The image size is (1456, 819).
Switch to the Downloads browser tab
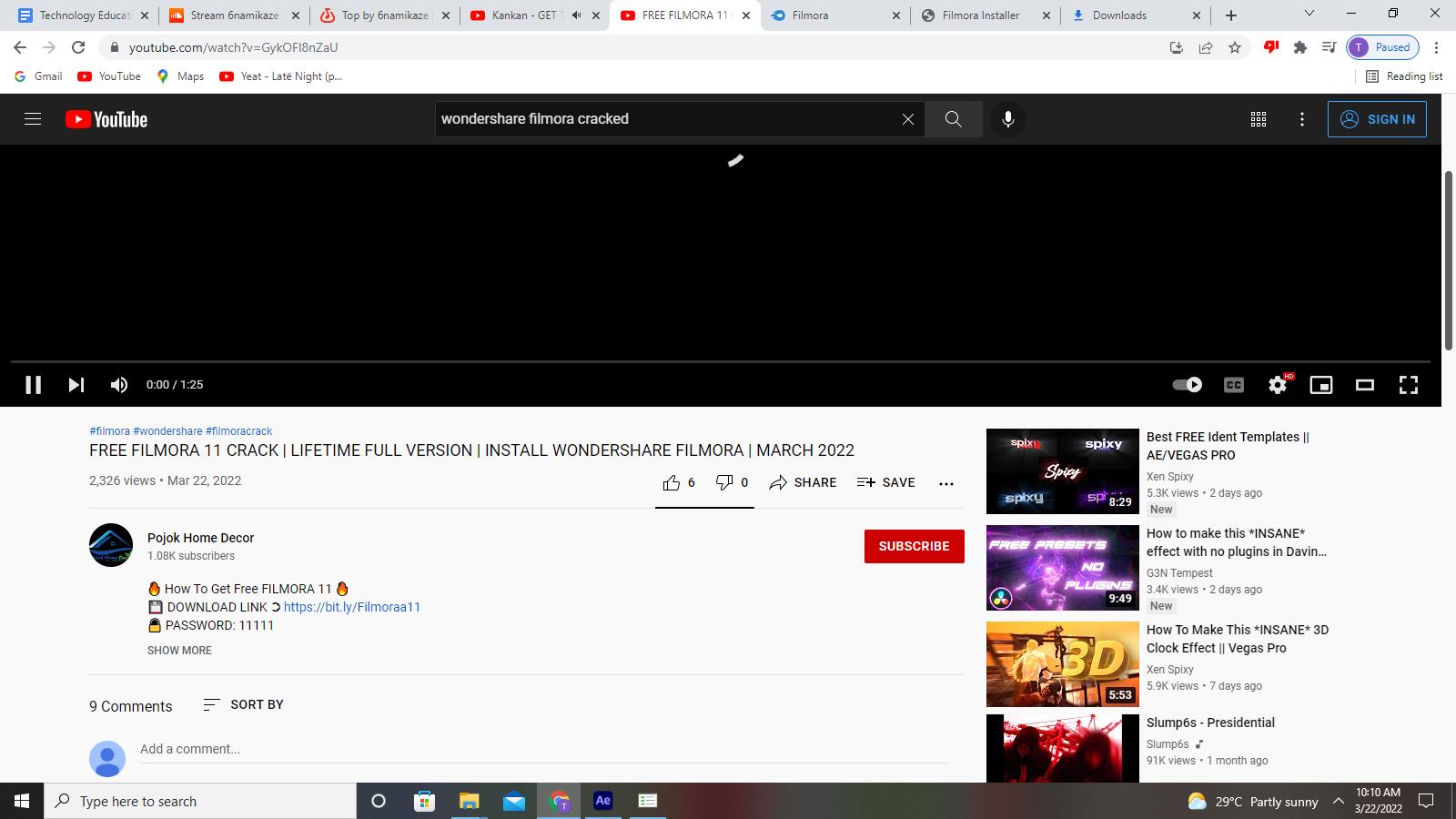coord(1119,15)
